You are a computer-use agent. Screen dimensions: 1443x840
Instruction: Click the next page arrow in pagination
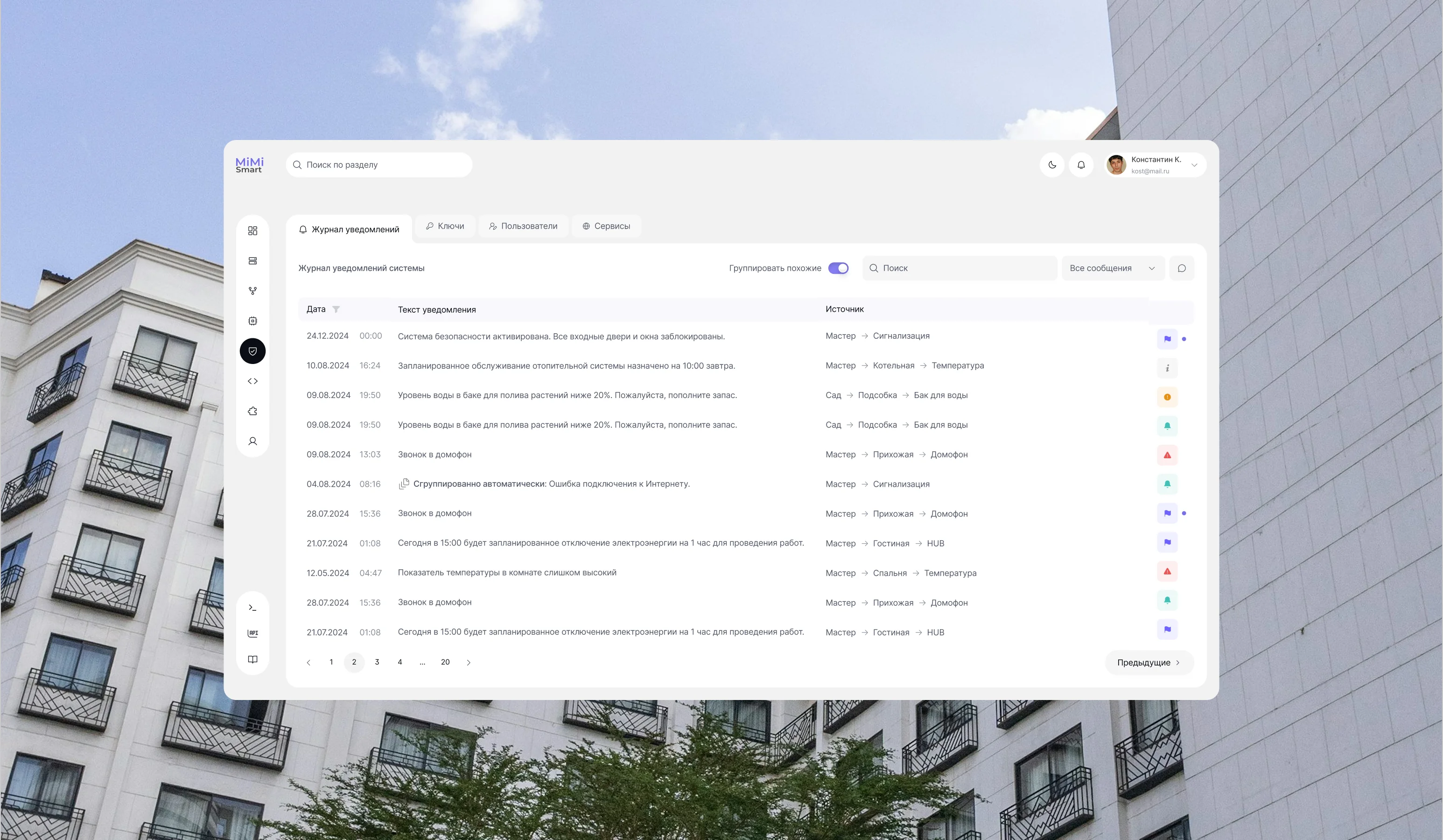click(469, 663)
